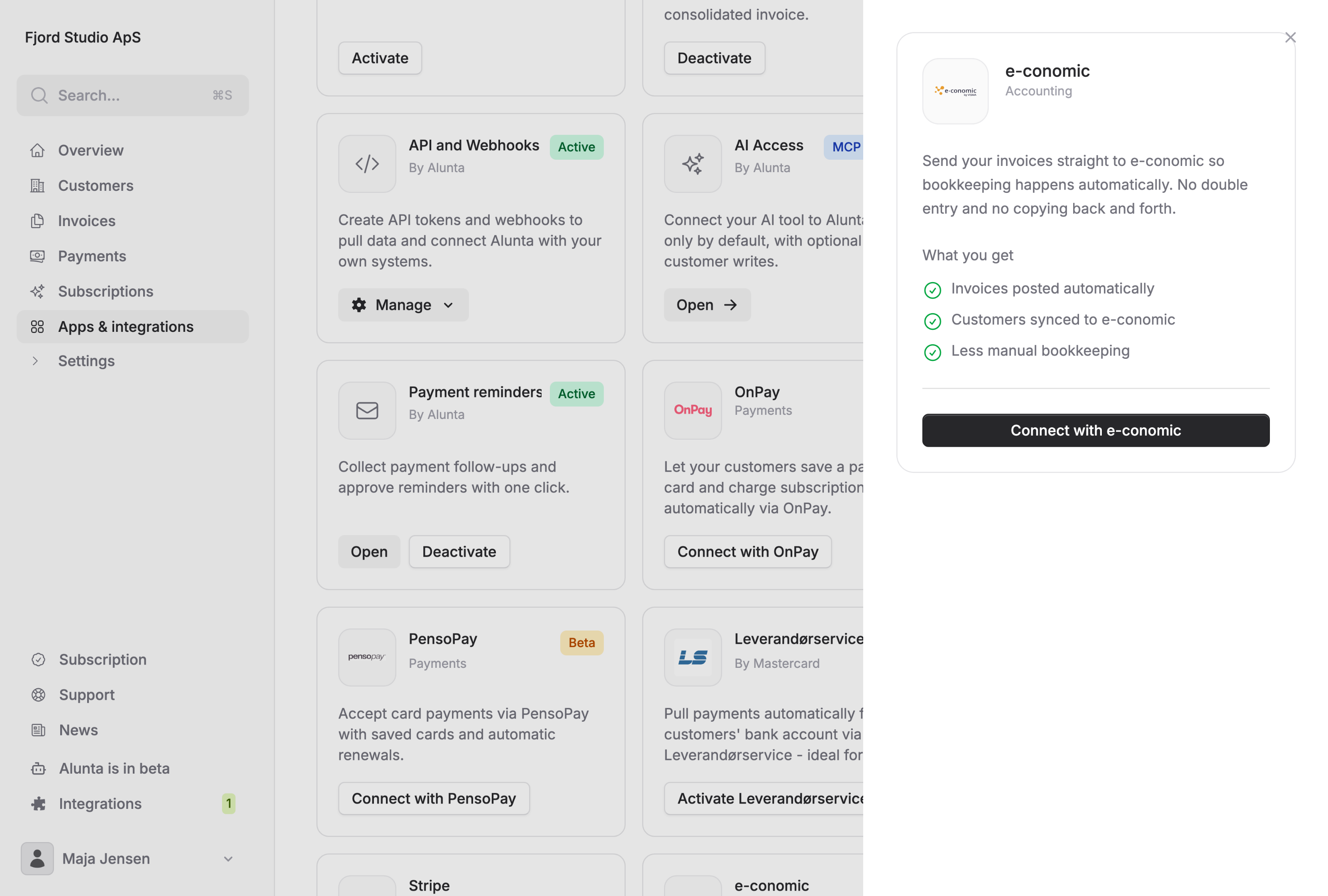Click the Subscription badge icon in sidebar
Screen dimensions: 1328x896
[x=38, y=660]
